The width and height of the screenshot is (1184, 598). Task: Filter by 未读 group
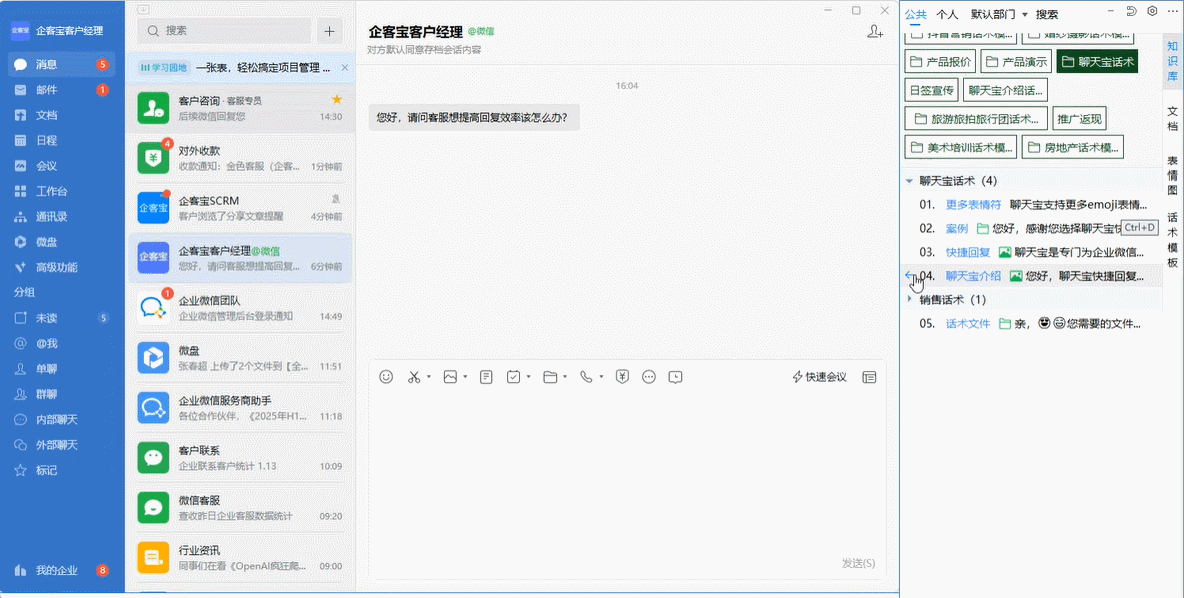coord(62,318)
